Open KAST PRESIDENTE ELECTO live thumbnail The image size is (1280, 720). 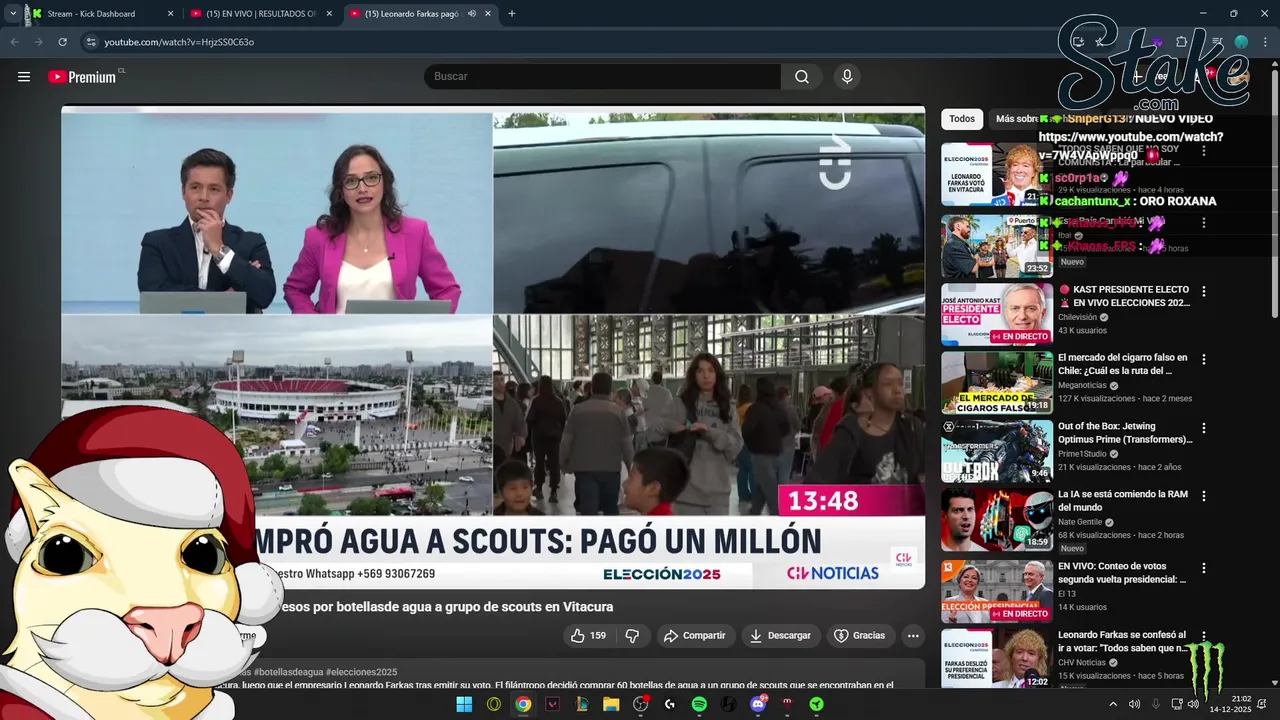pos(997,314)
